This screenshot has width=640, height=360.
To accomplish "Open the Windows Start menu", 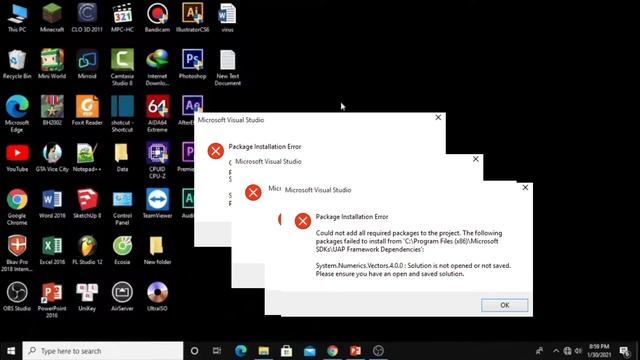I will (x=11, y=351).
